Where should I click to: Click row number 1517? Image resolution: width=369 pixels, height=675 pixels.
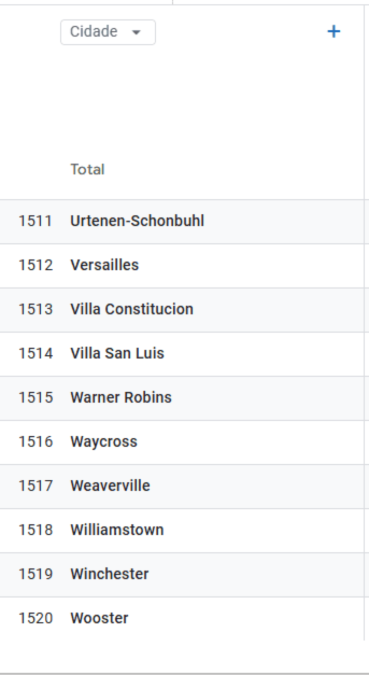click(x=35, y=486)
